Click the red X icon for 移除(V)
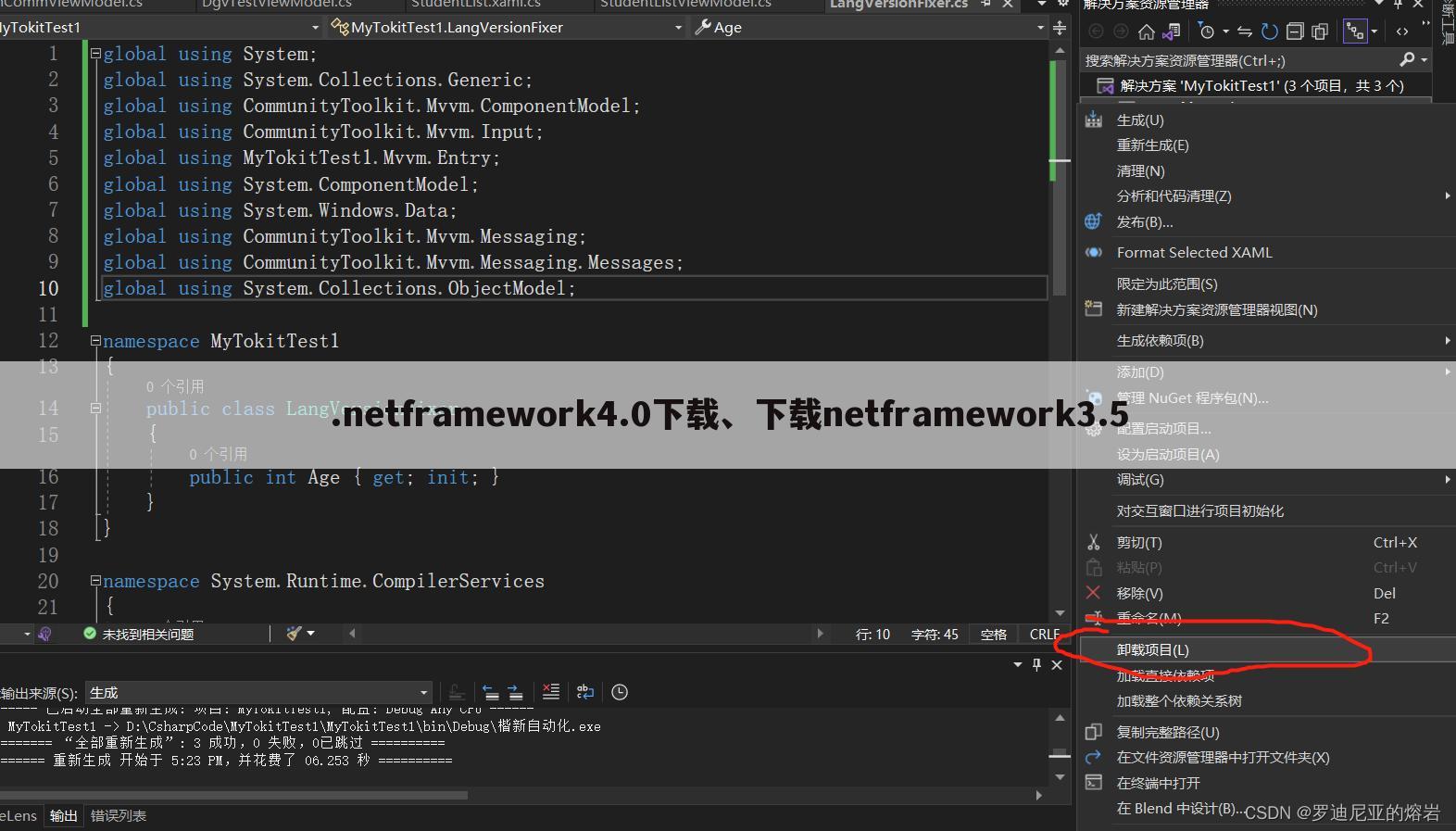 pos(1094,593)
